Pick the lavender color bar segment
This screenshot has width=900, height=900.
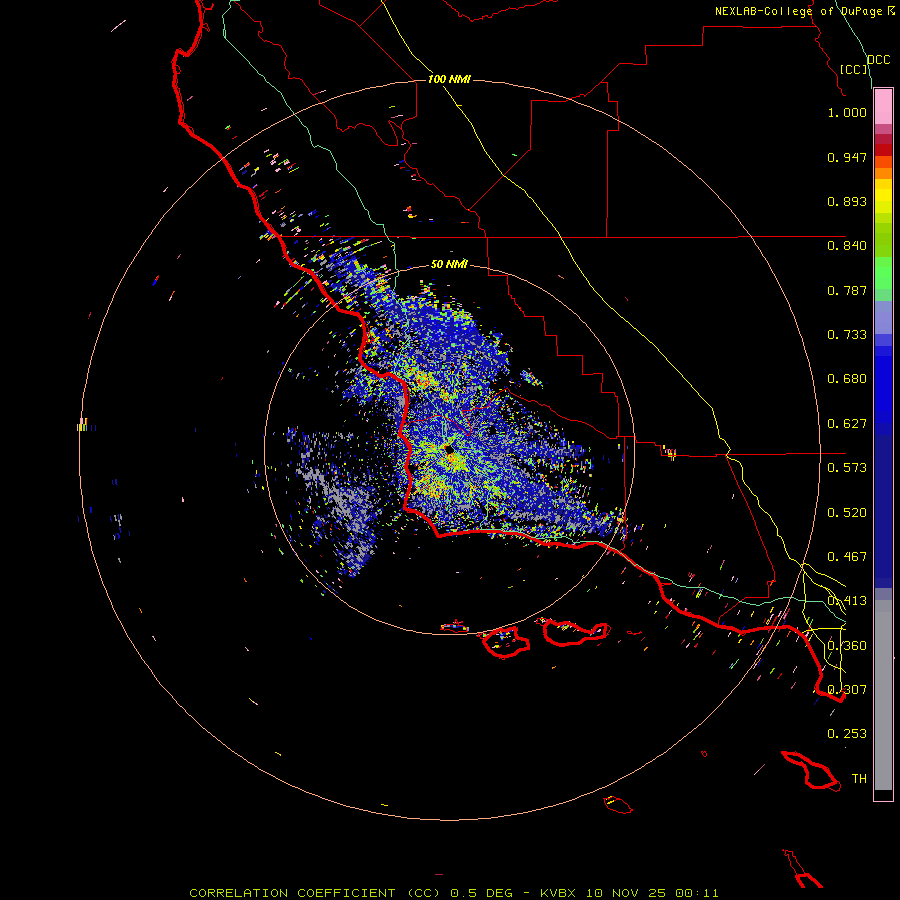(883, 317)
